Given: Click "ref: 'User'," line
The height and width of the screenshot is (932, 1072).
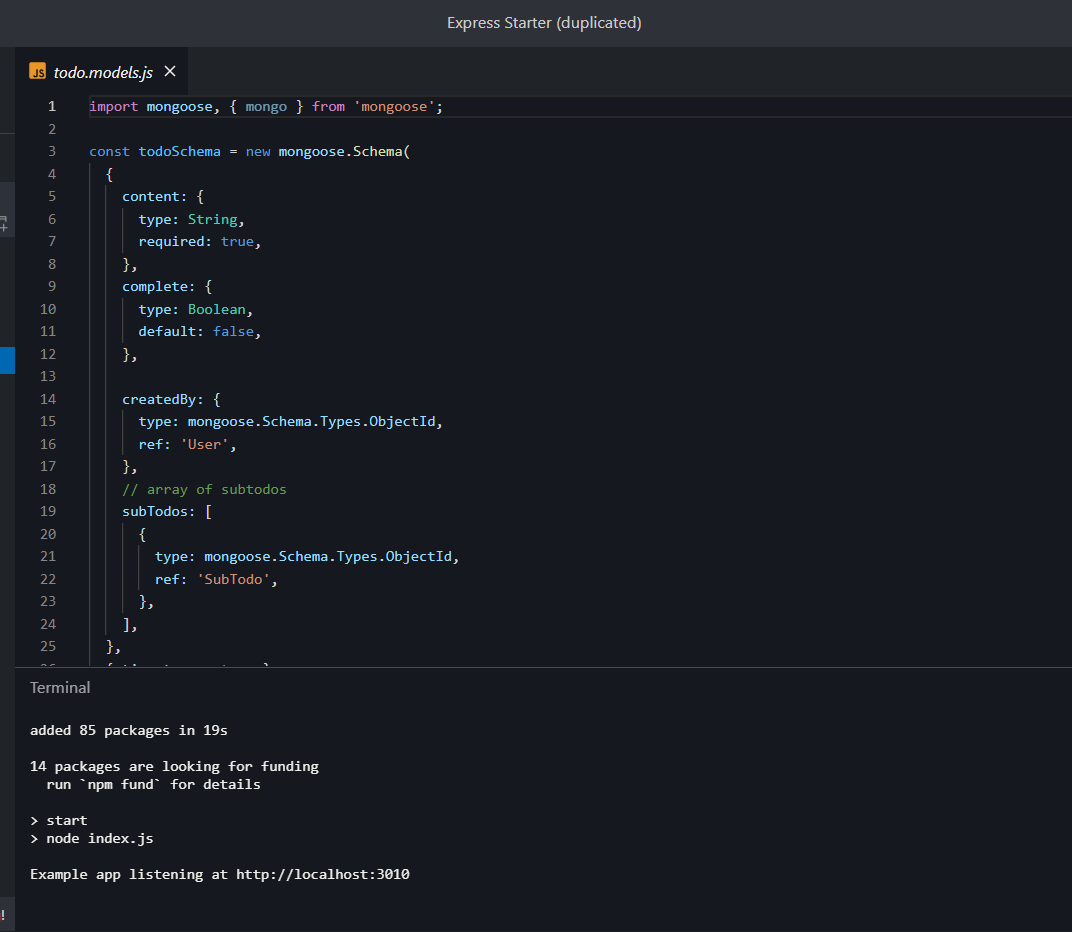Looking at the screenshot, I should point(187,444).
